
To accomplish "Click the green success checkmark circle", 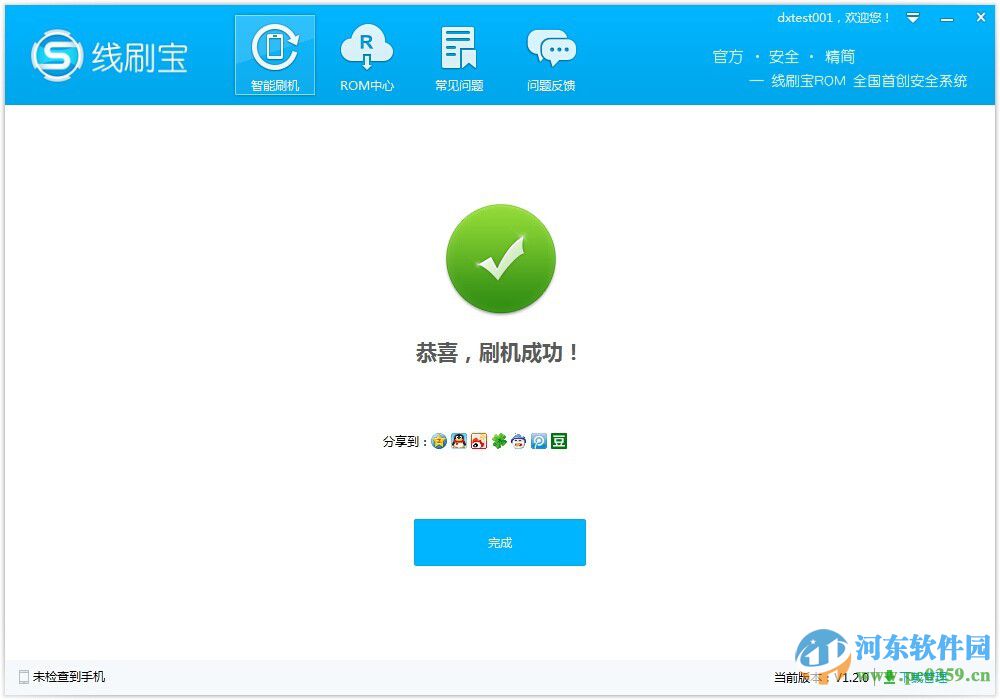I will (500, 258).
